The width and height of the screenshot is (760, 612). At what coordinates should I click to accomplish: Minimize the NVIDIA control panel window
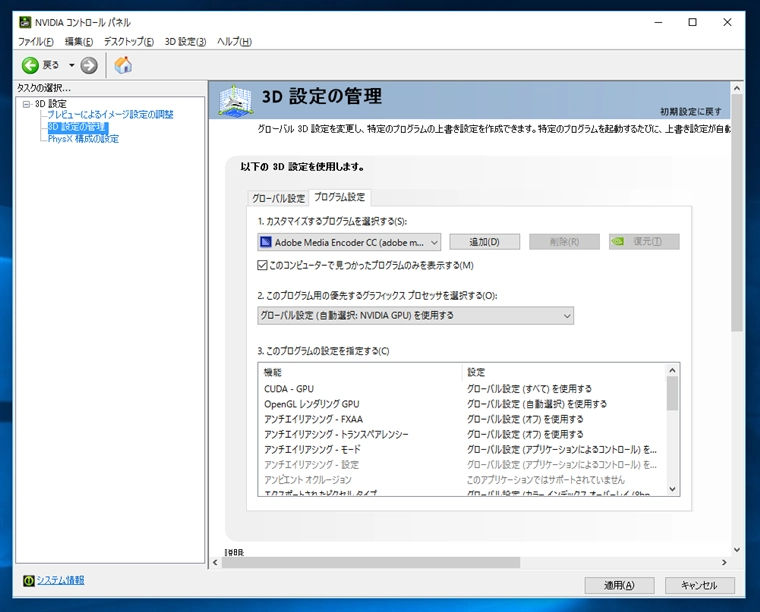click(x=658, y=22)
